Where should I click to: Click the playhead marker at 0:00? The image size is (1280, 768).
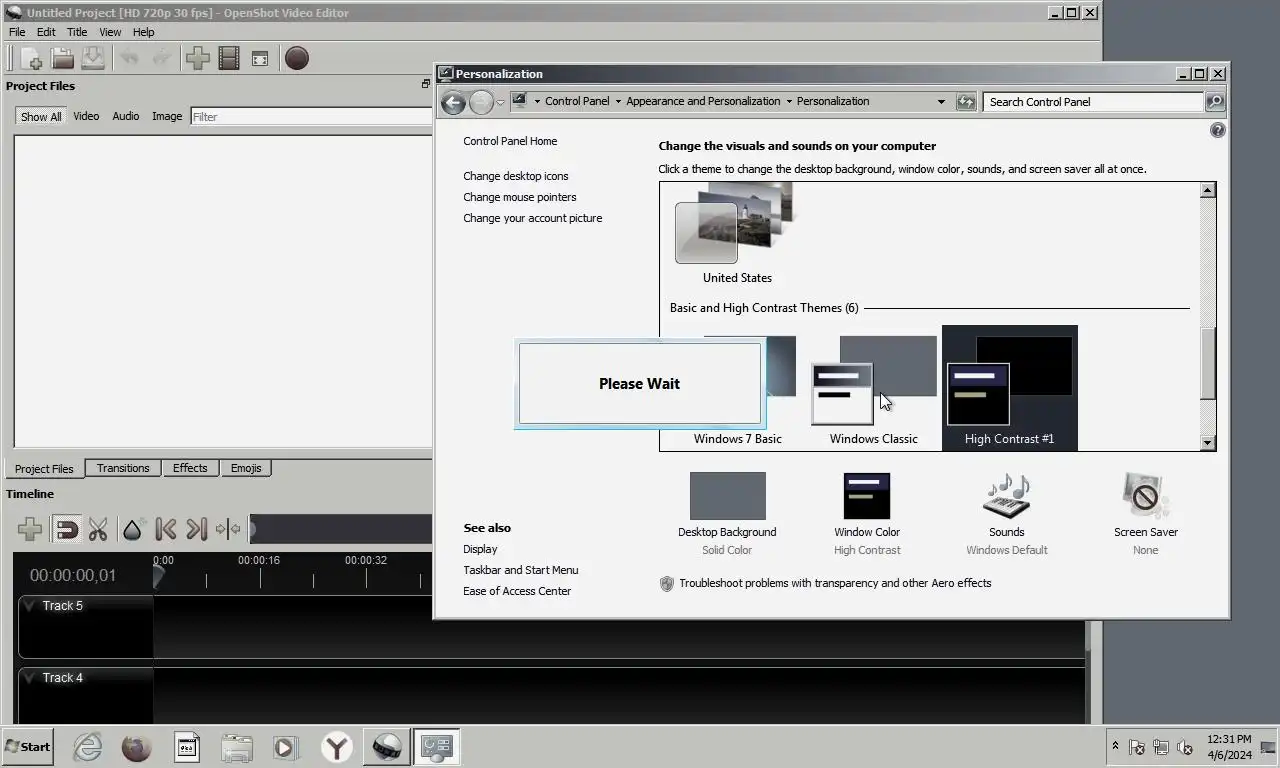tap(158, 575)
